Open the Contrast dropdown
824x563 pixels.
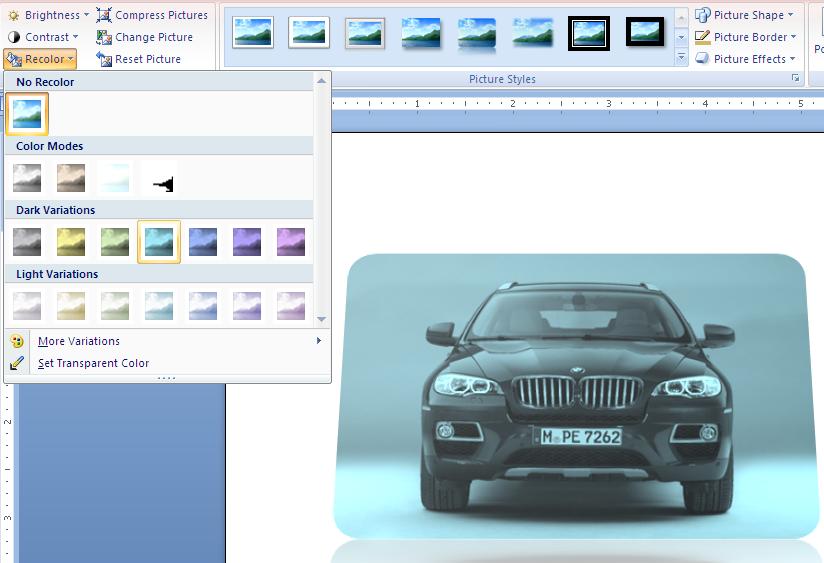pyautogui.click(x=45, y=37)
